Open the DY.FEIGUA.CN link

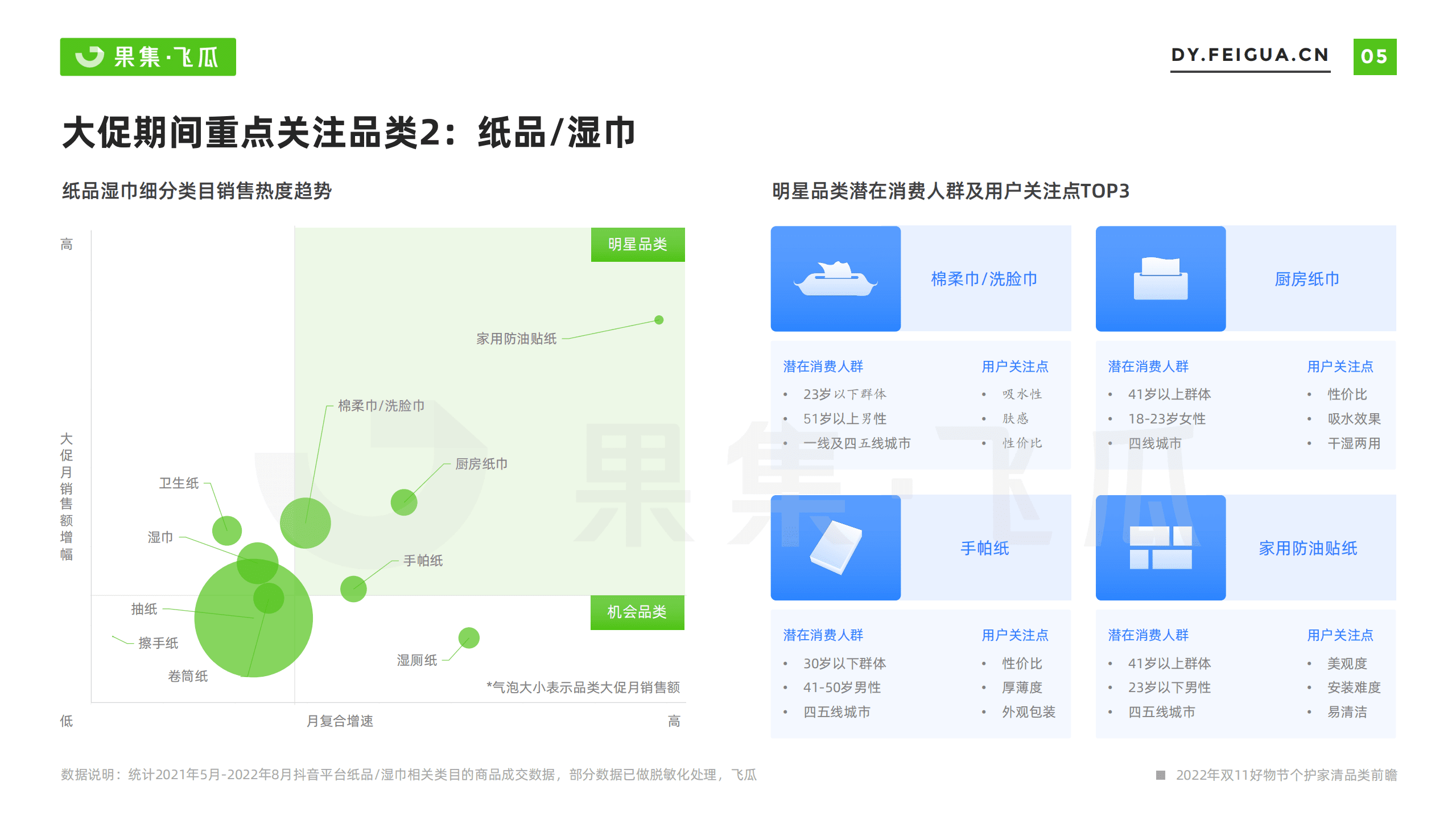[1249, 55]
